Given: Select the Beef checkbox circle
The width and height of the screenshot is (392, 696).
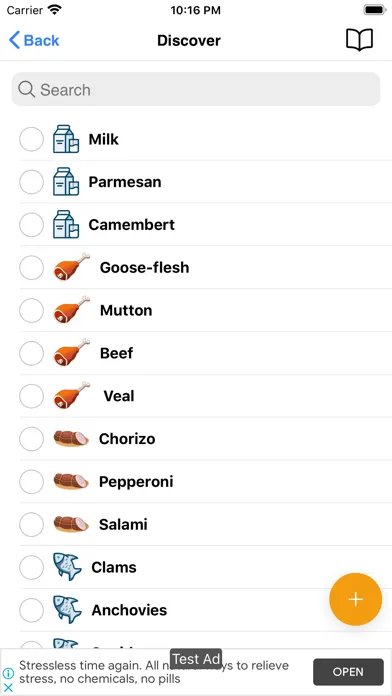Looking at the screenshot, I should 32,353.
